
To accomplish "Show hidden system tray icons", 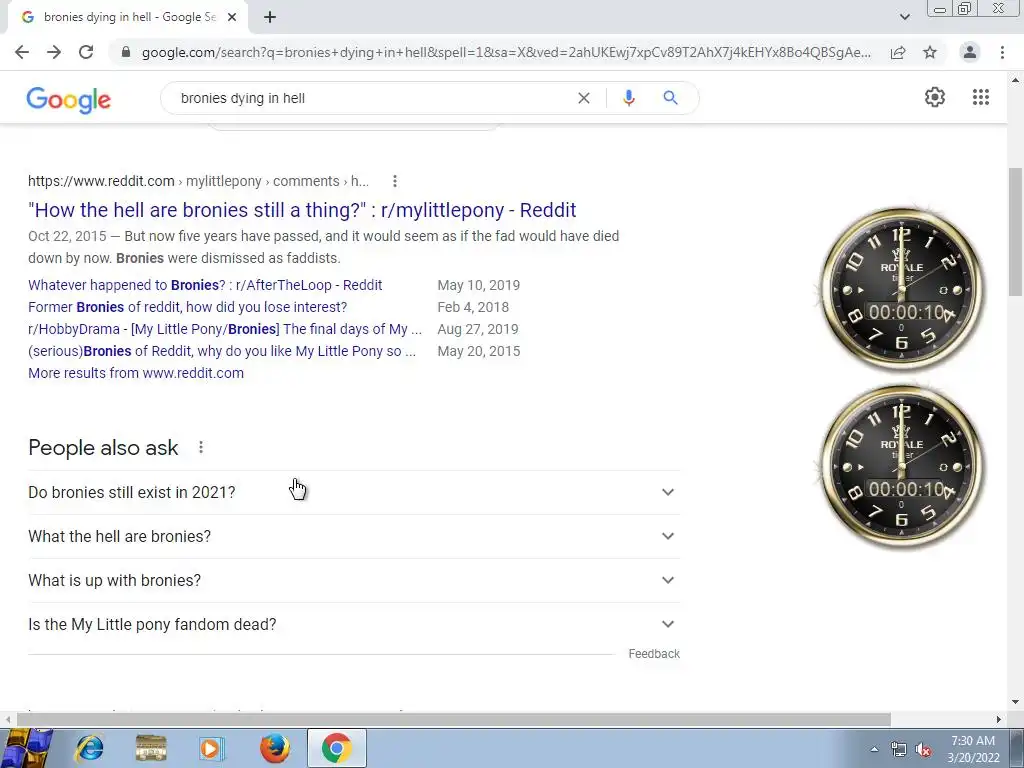I will [x=874, y=749].
